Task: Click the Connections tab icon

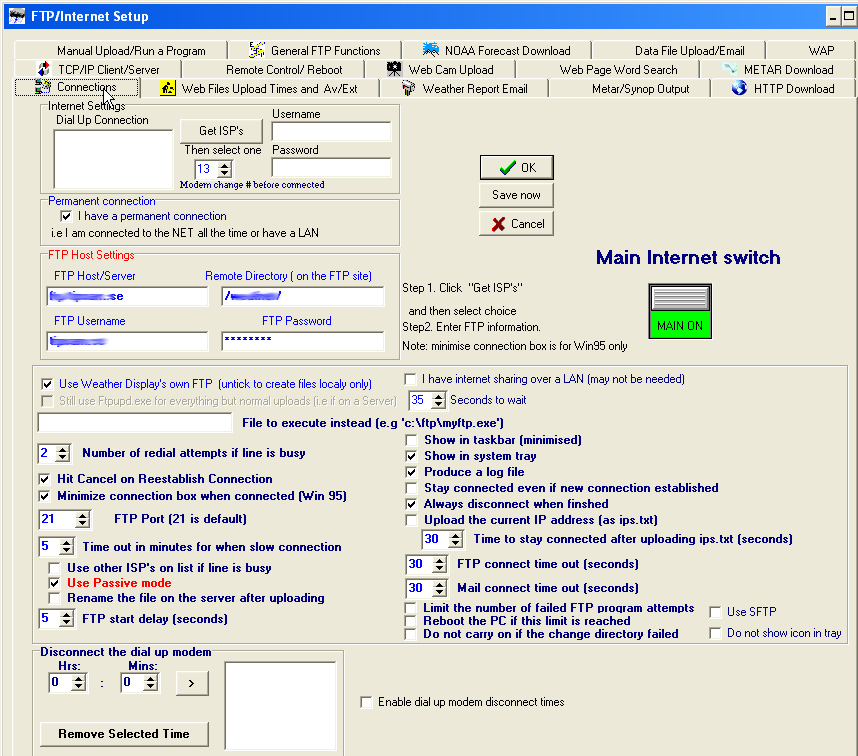Action: click(43, 86)
